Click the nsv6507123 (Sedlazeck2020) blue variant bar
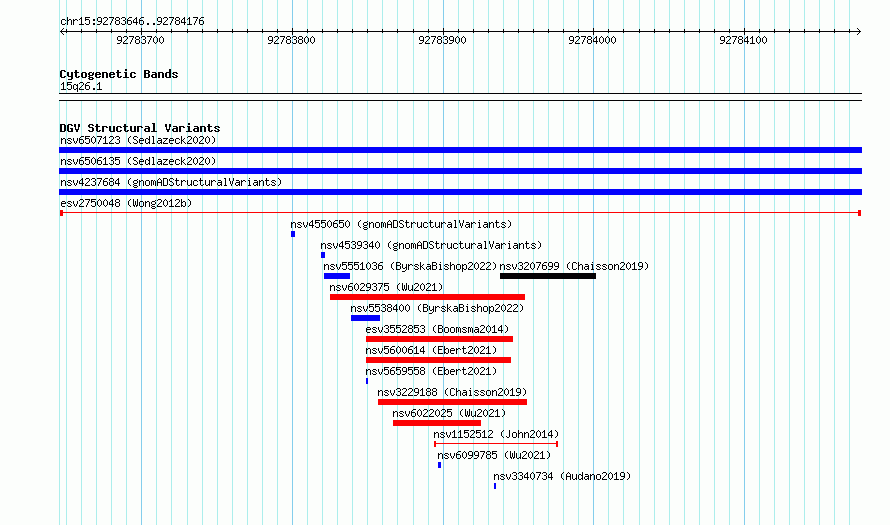This screenshot has width=890, height=525. pos(460,150)
